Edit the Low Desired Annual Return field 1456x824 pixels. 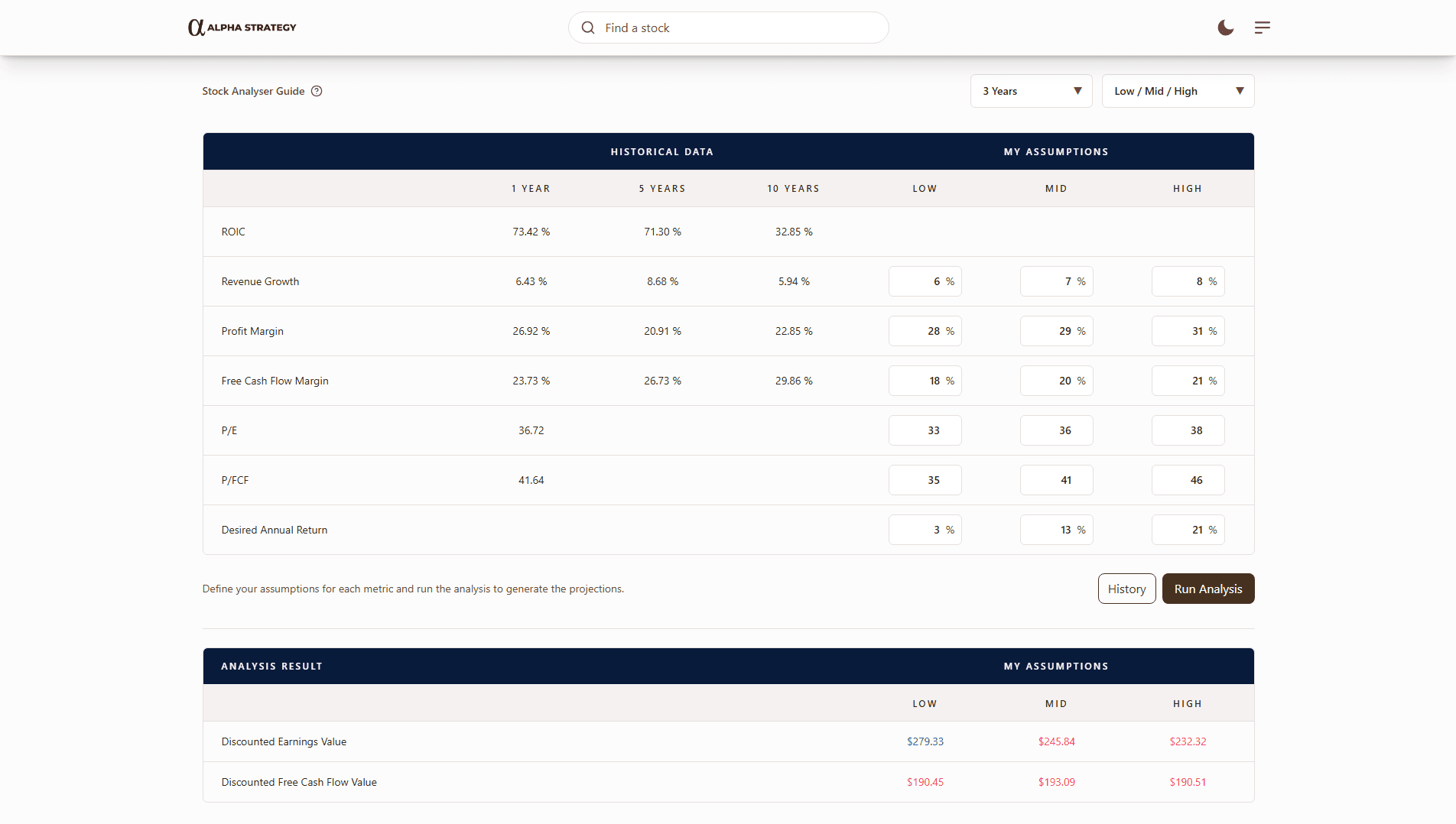[x=925, y=530]
